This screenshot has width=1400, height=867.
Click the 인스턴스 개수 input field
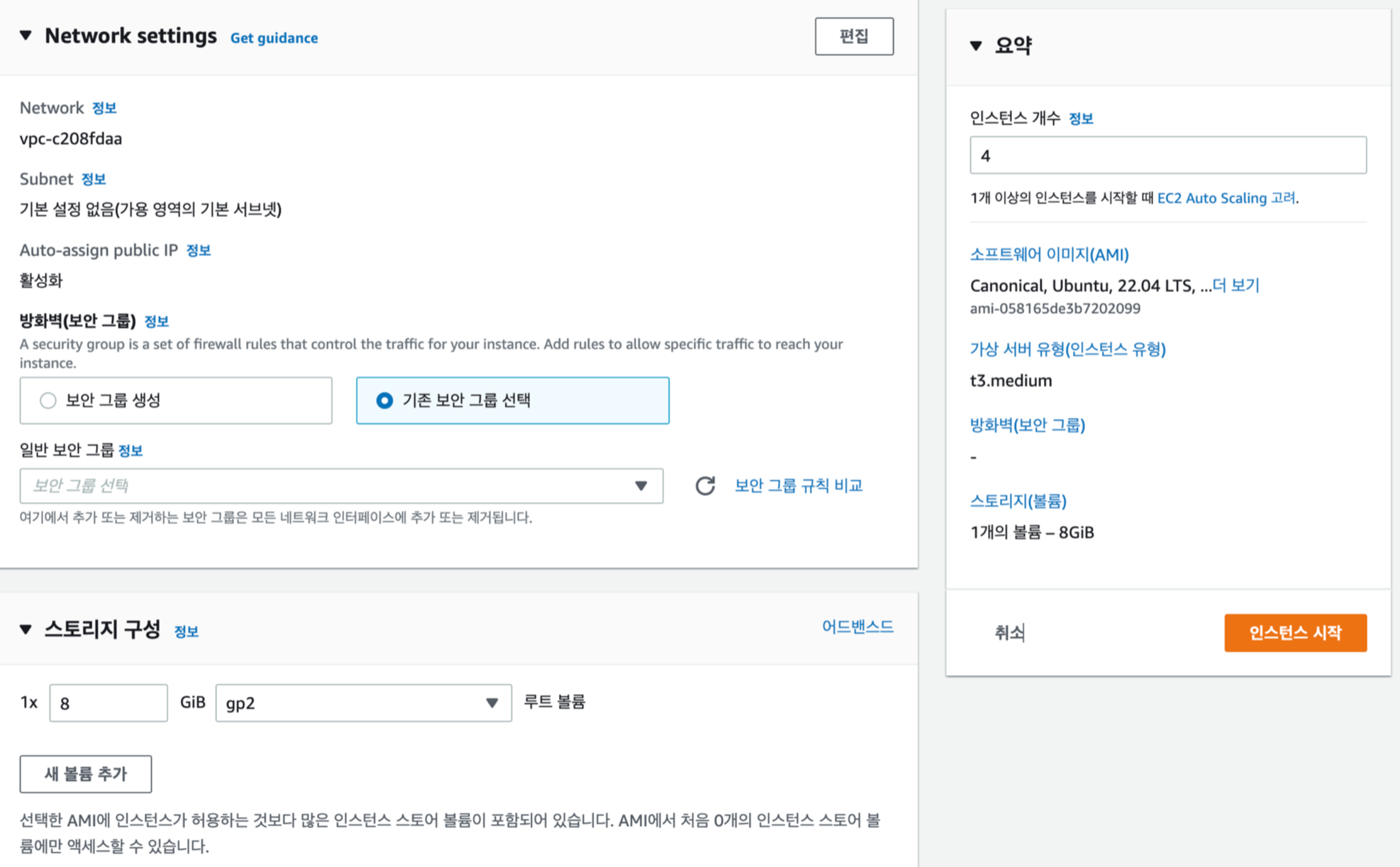[x=1167, y=155]
